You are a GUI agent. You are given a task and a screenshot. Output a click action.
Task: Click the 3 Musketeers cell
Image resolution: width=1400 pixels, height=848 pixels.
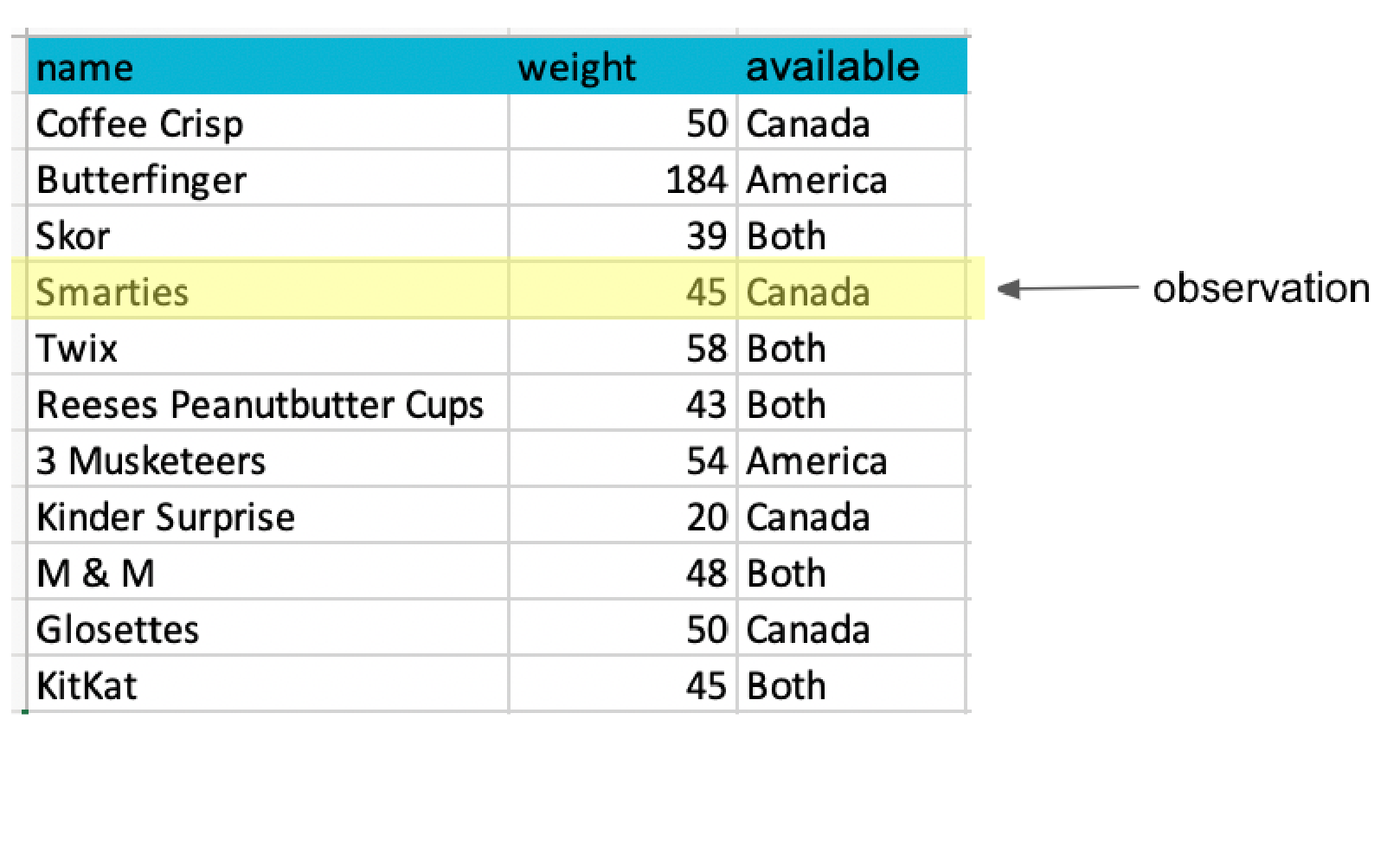(x=151, y=461)
